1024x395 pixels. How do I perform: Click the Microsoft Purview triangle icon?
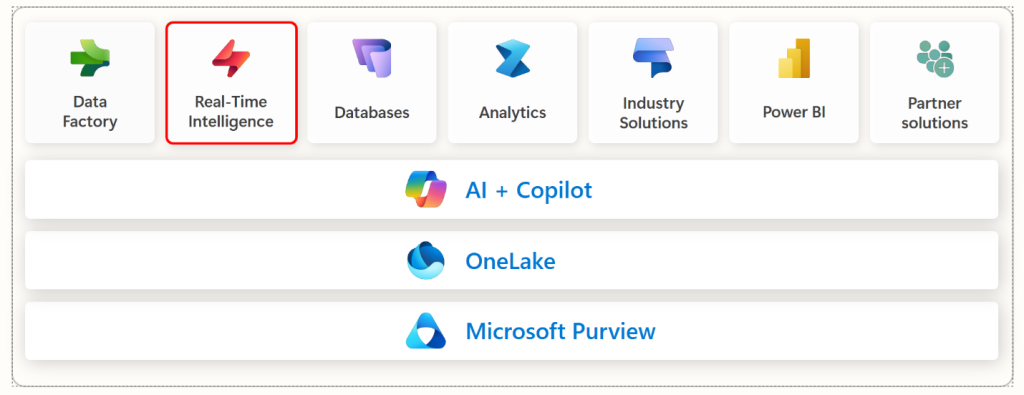(426, 330)
